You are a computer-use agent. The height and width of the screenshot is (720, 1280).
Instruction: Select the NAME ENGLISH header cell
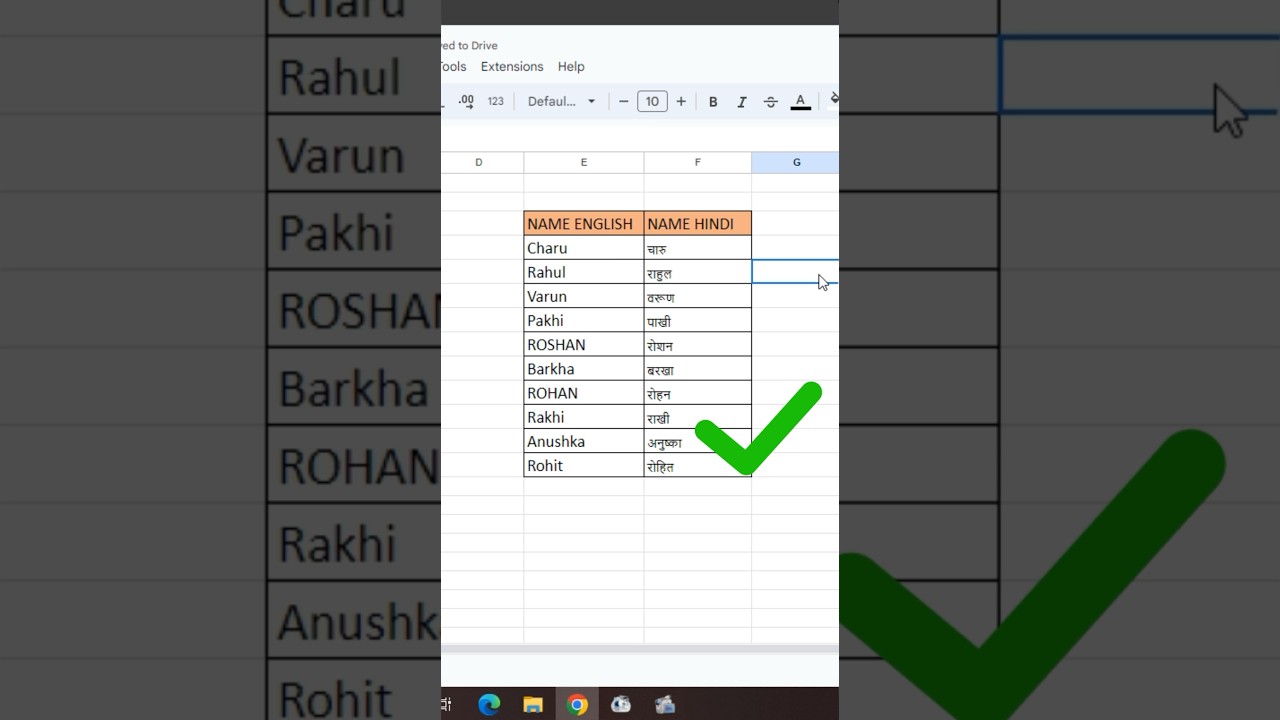tap(584, 224)
